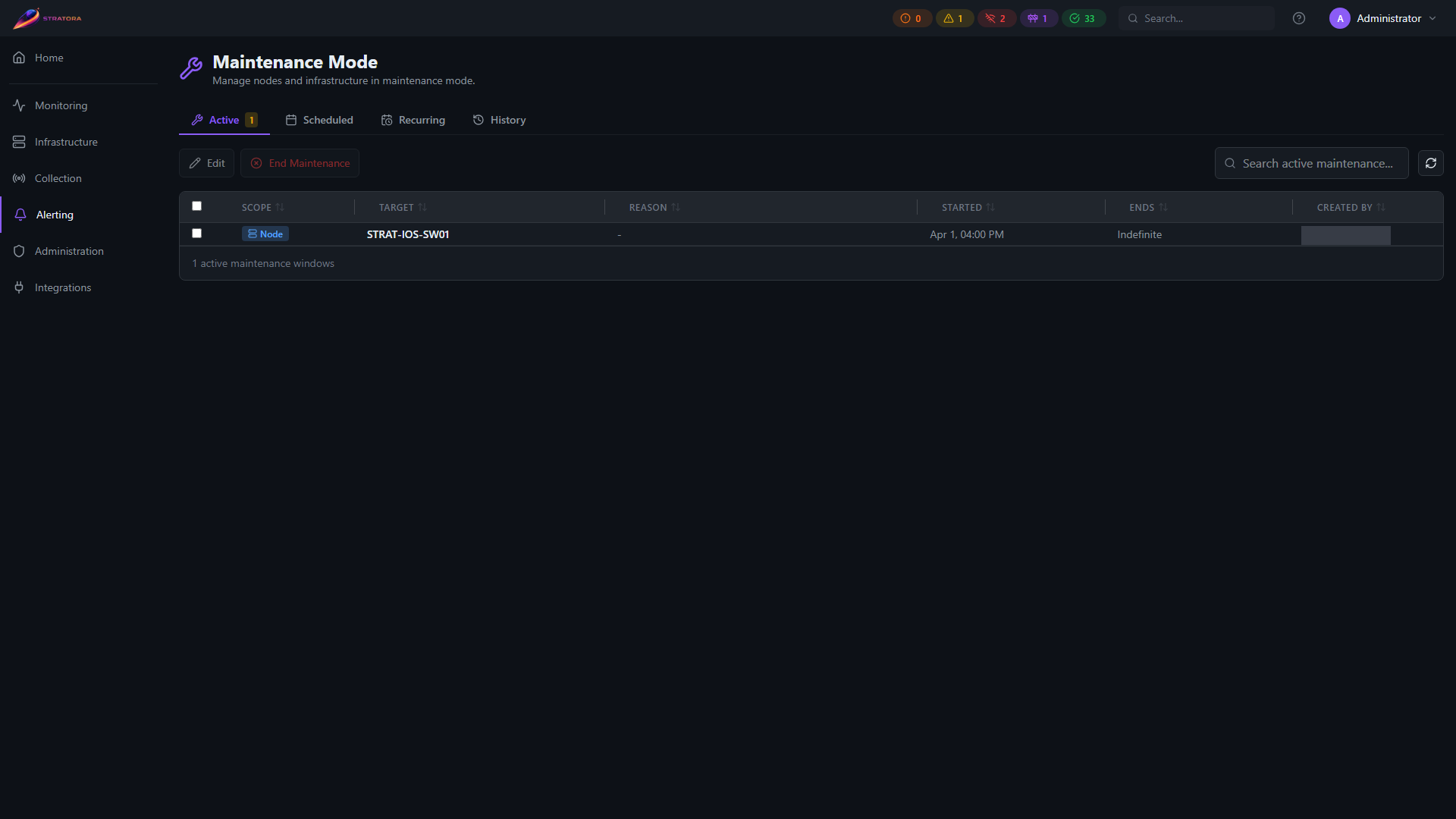
Task: Open the warning alerts badge showing 1
Action: [x=954, y=18]
